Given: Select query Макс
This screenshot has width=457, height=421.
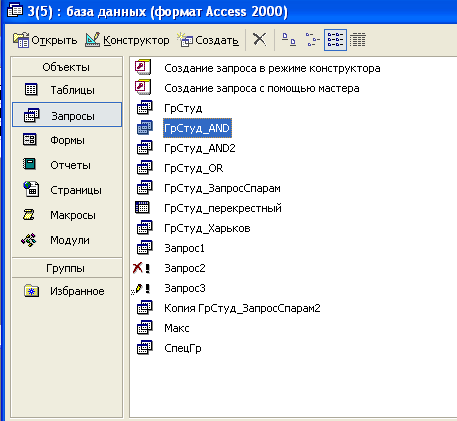Looking at the screenshot, I should [177, 328].
